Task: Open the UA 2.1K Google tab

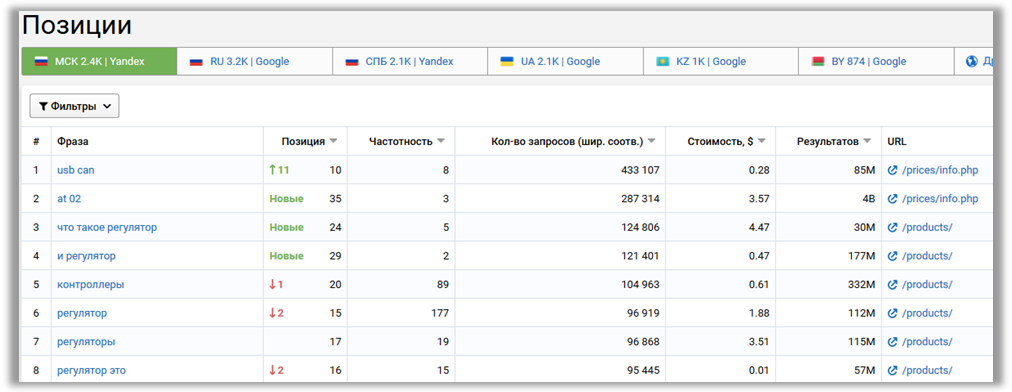Action: 565,61
